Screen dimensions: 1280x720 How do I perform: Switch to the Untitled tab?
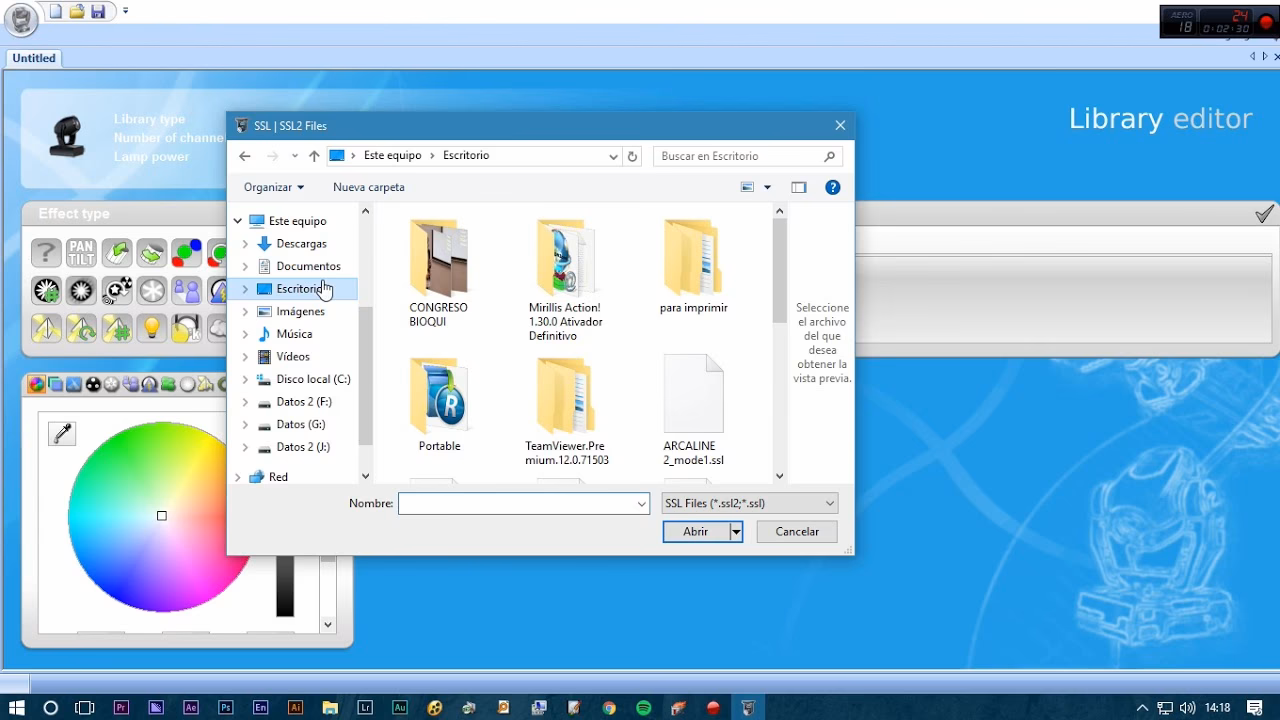pos(34,58)
